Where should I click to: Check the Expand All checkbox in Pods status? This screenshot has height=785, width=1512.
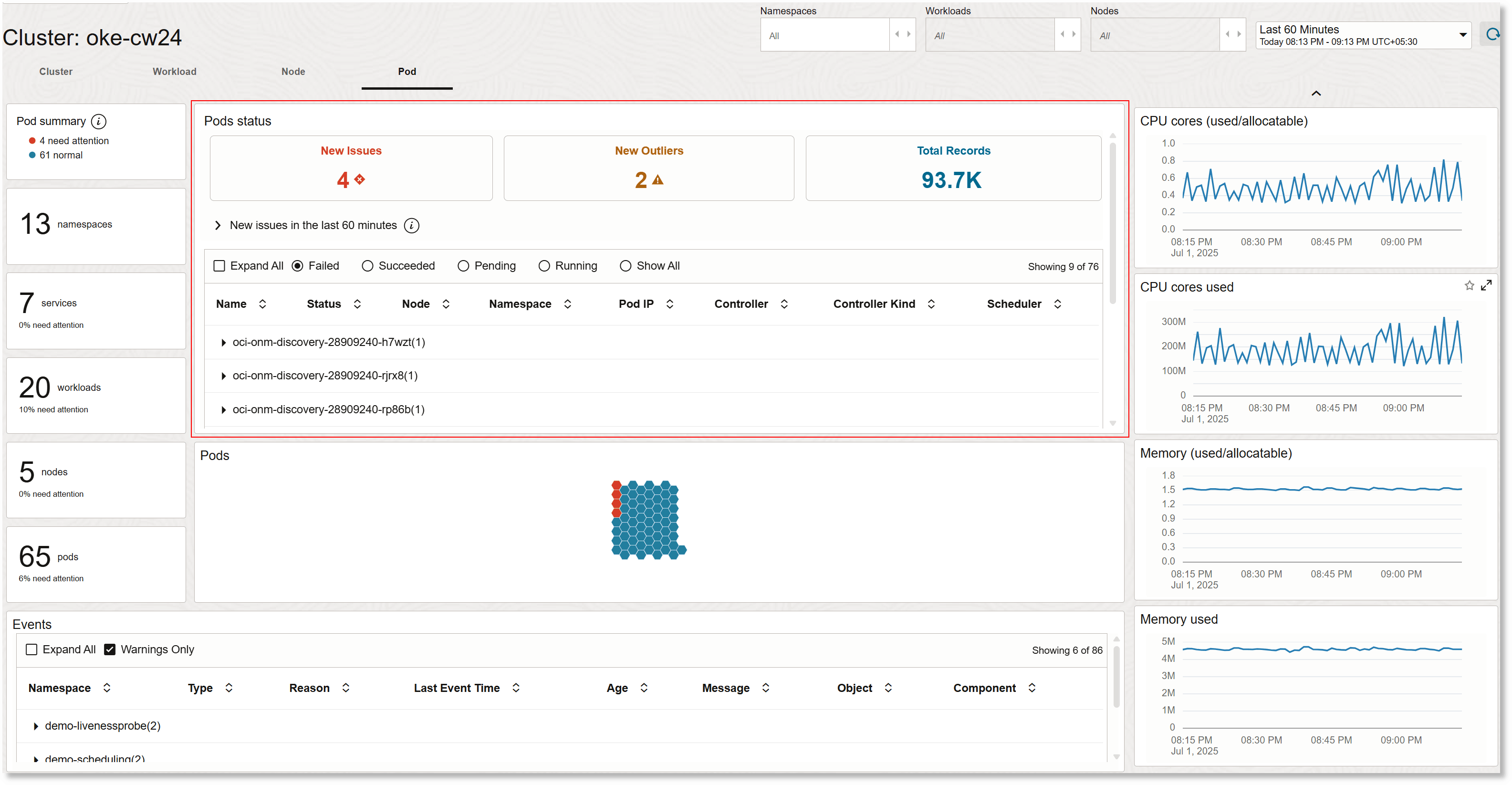219,265
